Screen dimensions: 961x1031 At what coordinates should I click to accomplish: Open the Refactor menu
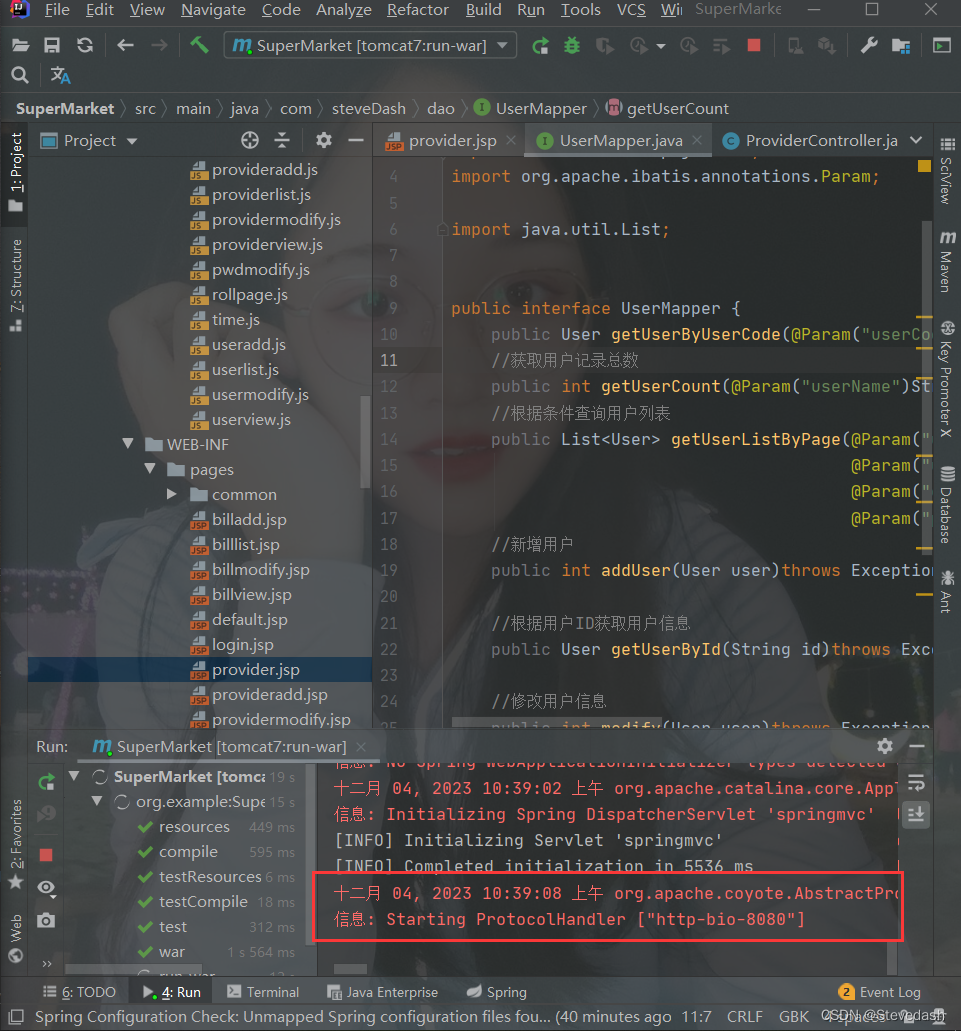pos(417,10)
